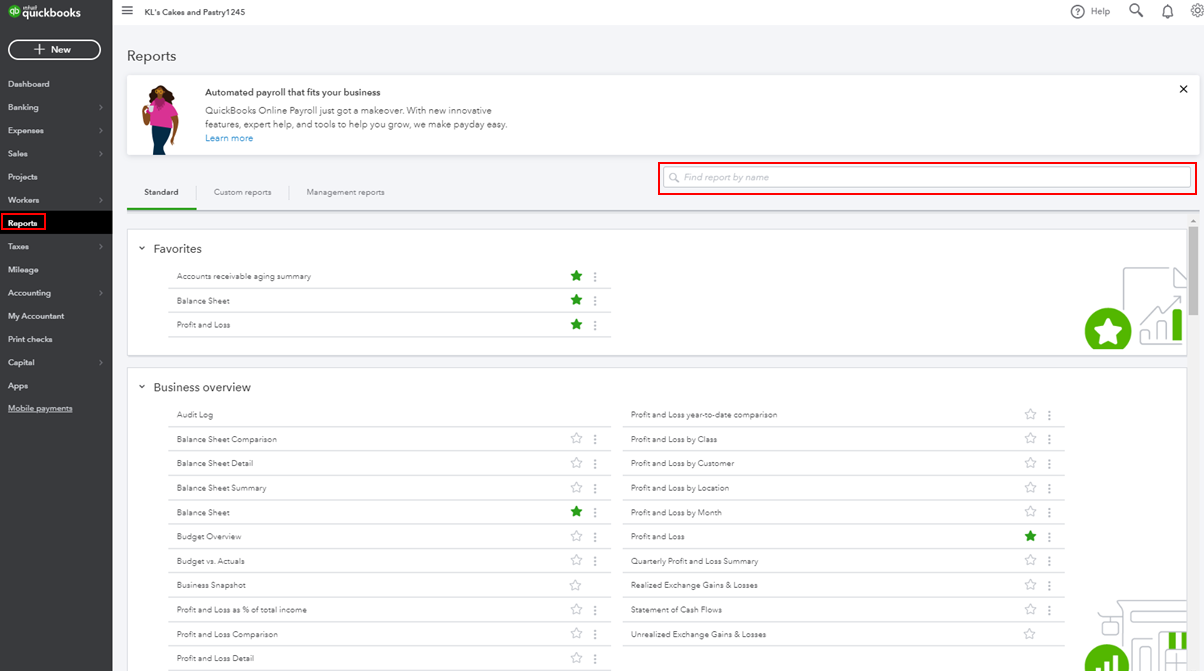Open more options for Profit and Loss by Location
The image size is (1204, 671).
1049,488
